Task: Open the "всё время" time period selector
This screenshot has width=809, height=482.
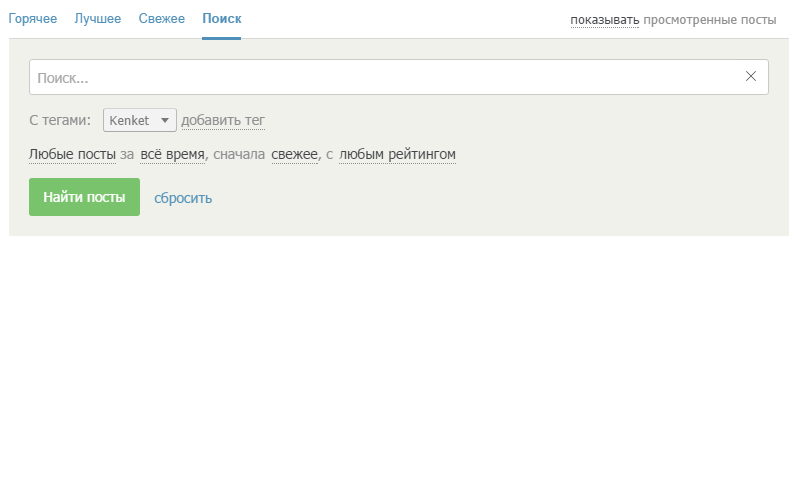Action: tap(172, 155)
